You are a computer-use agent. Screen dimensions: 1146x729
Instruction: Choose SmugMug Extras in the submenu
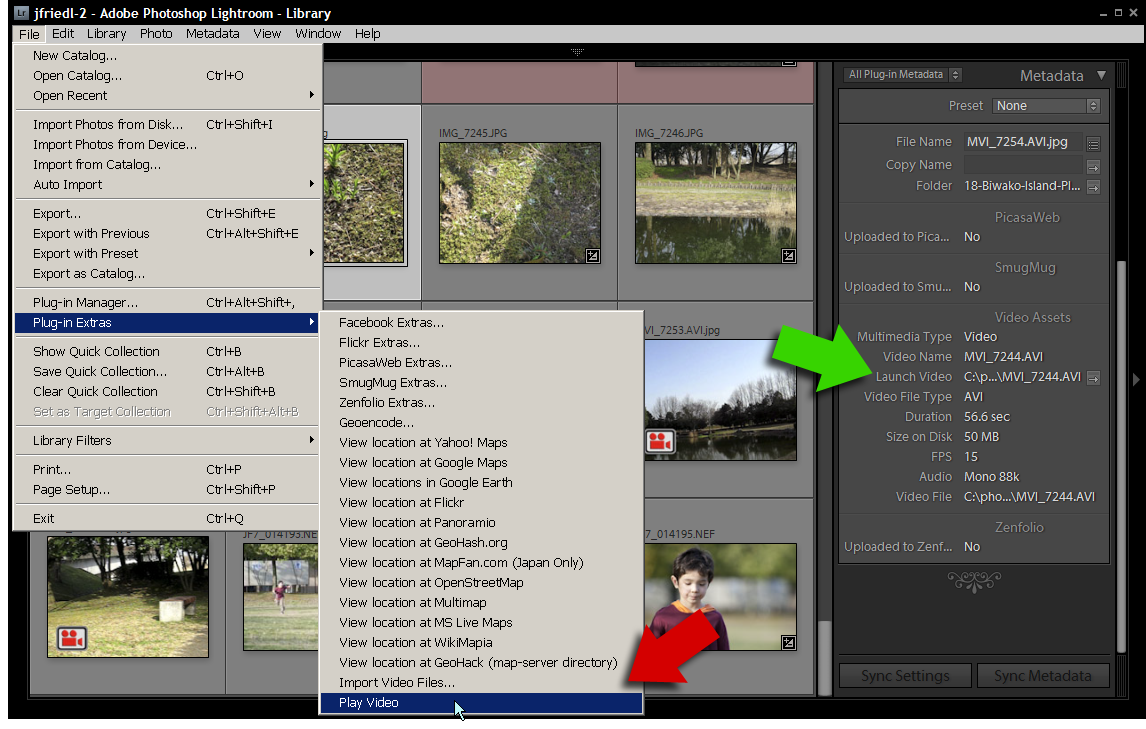(482, 382)
